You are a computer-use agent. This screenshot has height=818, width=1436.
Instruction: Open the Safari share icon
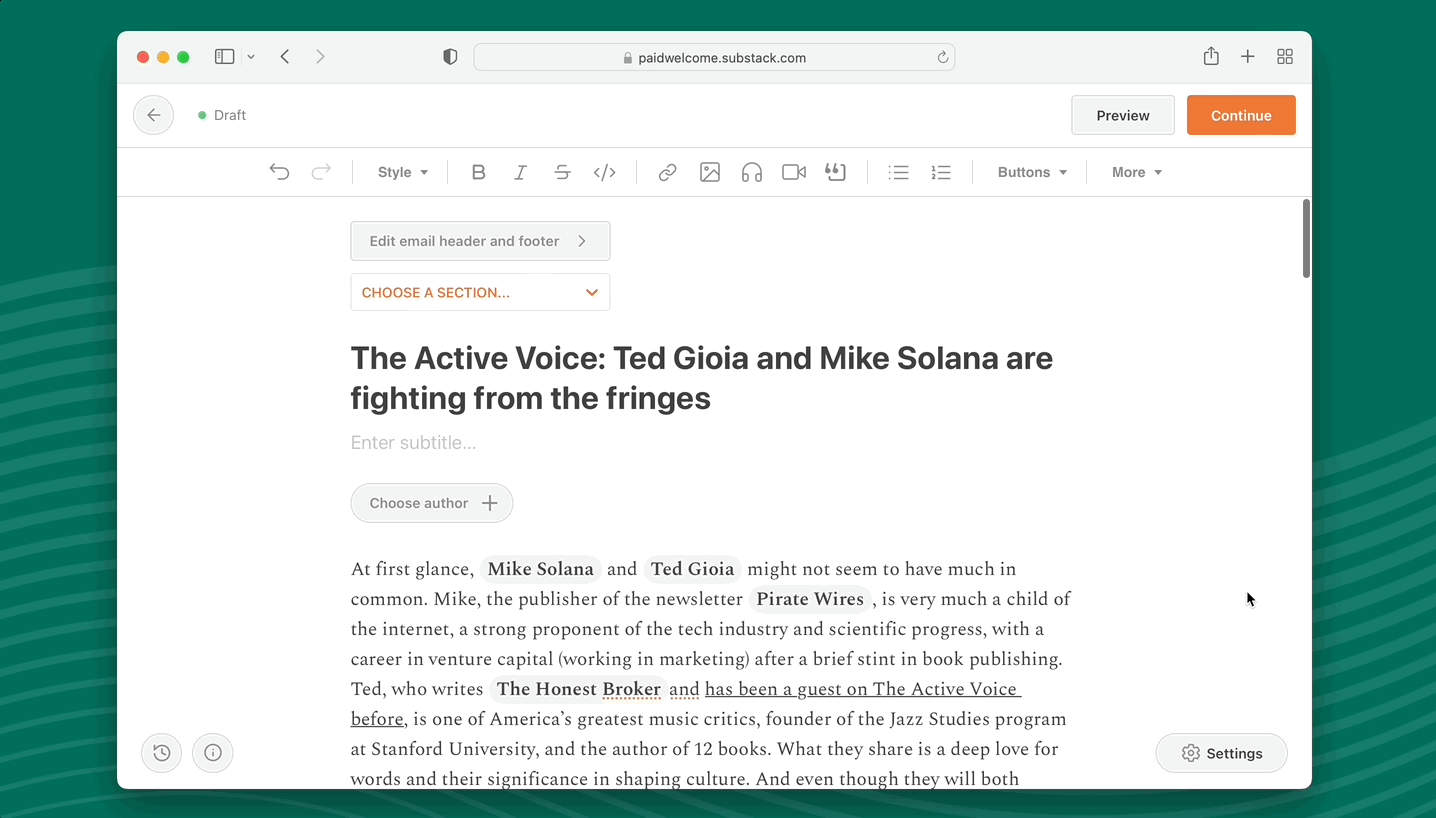click(1211, 56)
